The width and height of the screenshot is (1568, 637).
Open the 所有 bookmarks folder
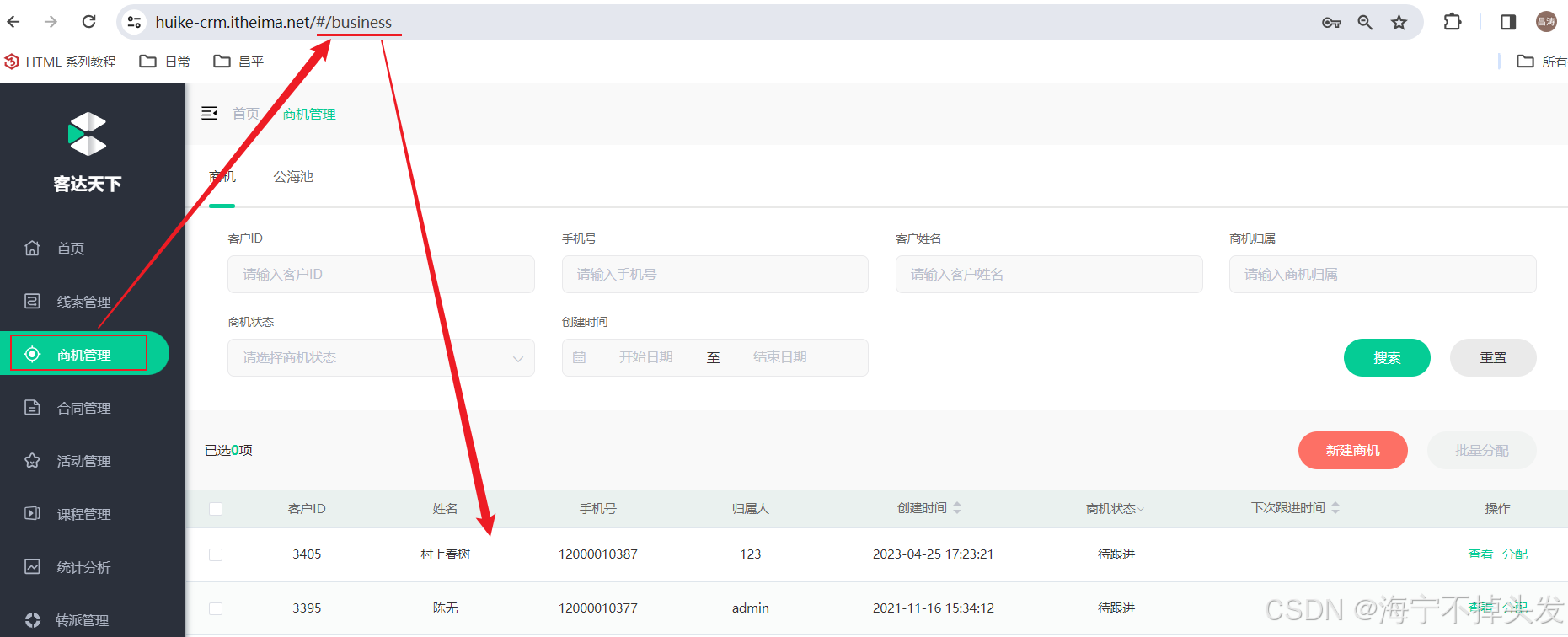click(x=1541, y=62)
